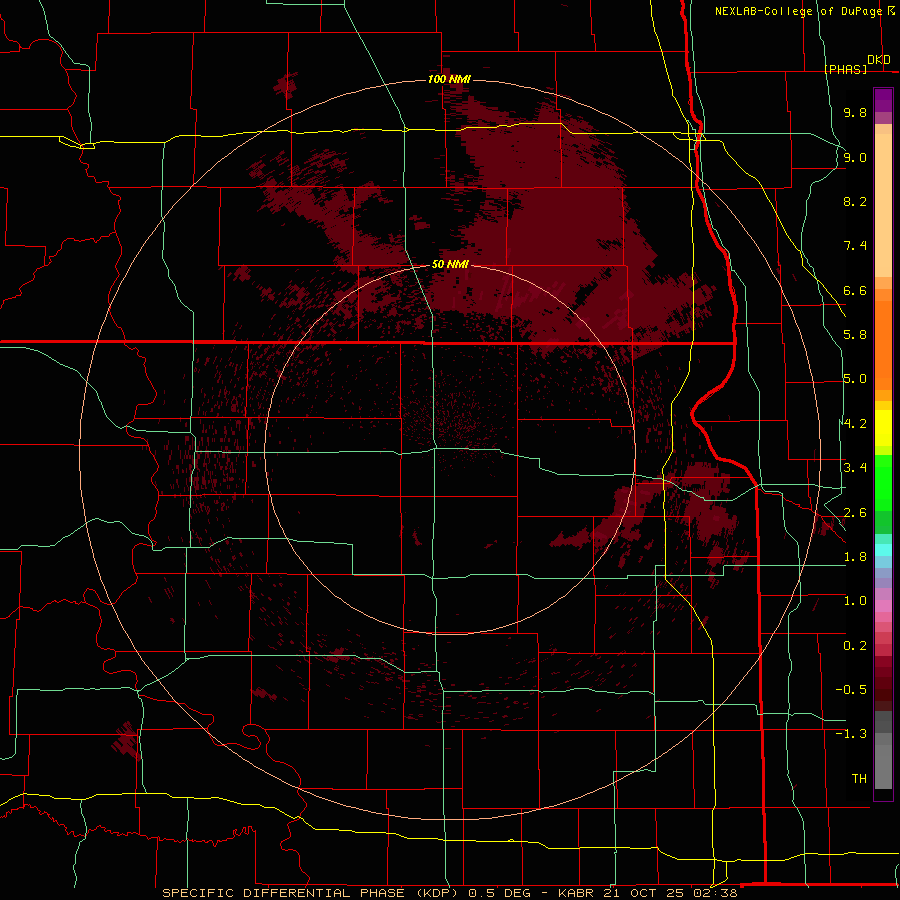Screen dimensions: 900x900
Task: Select the 0.2 scale value
Action: click(855, 646)
